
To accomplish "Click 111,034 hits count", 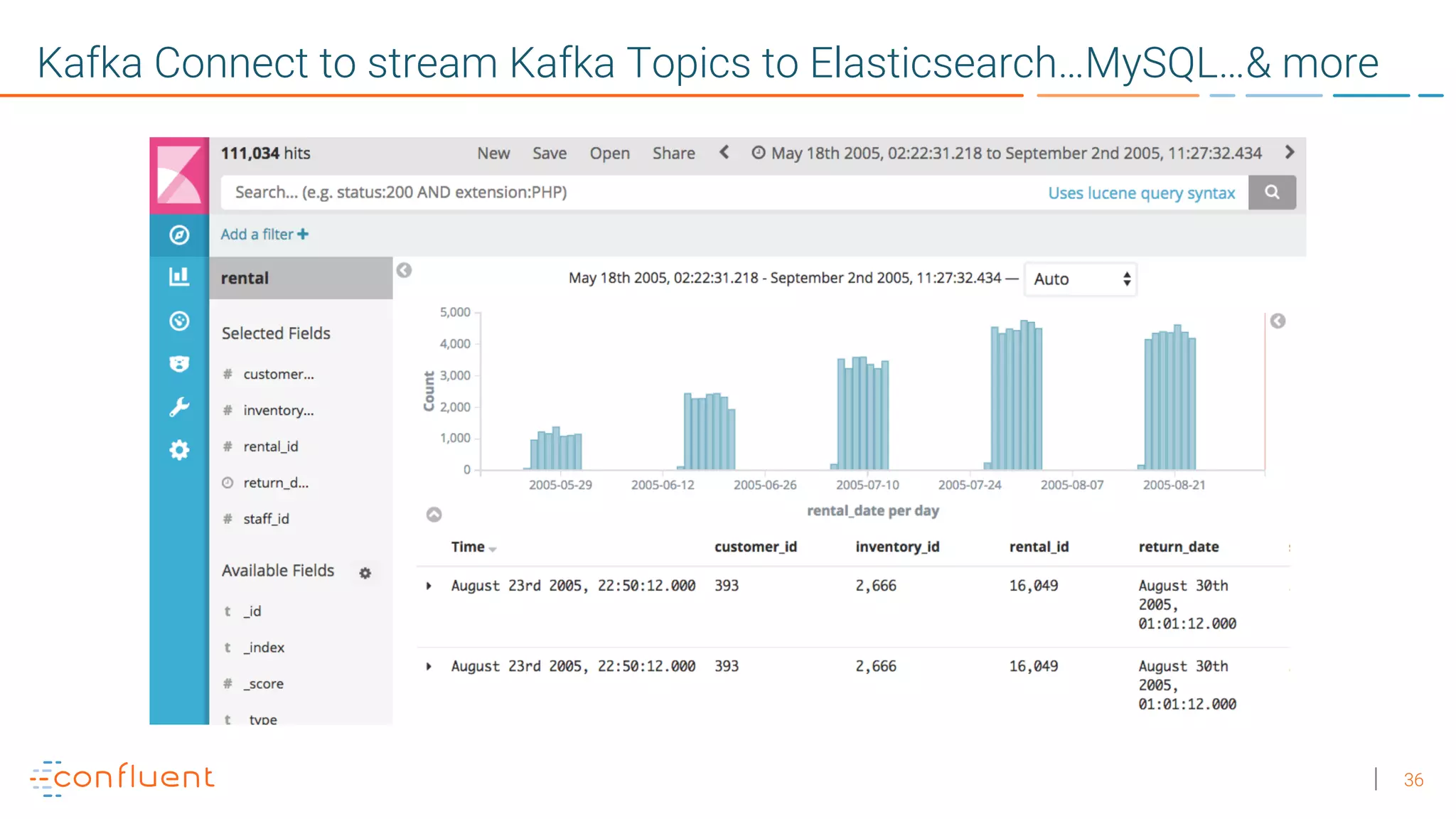I will pyautogui.click(x=265, y=153).
